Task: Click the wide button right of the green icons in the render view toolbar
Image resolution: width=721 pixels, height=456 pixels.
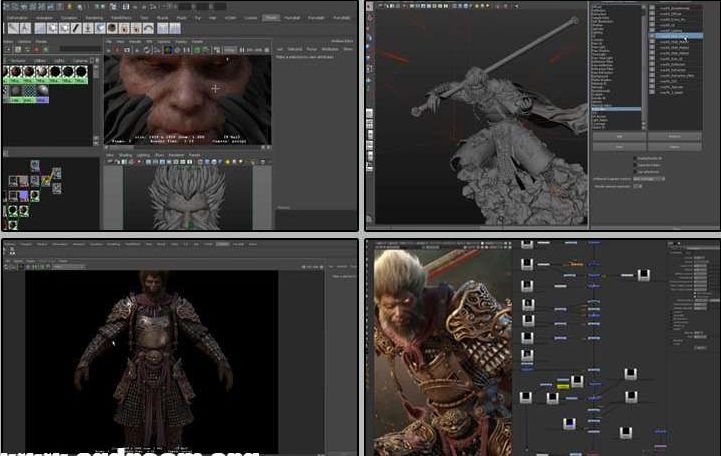Action: pos(230,49)
